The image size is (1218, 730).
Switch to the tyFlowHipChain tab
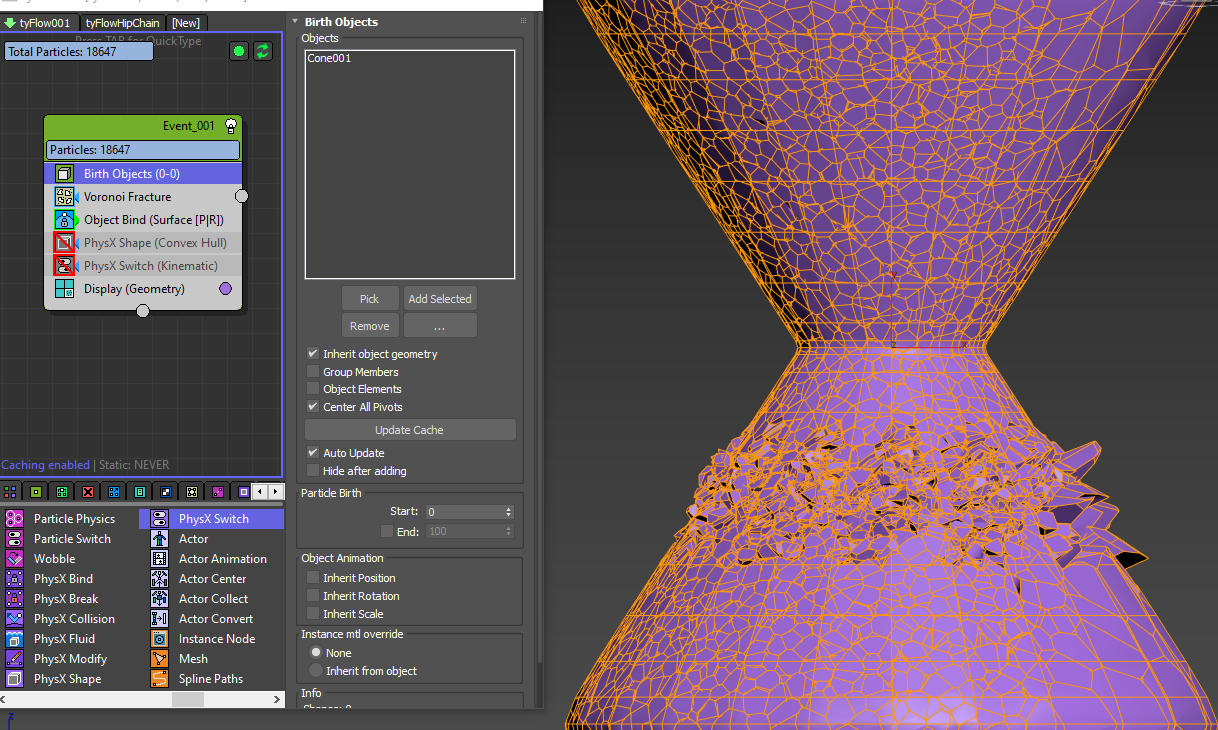pyautogui.click(x=121, y=22)
